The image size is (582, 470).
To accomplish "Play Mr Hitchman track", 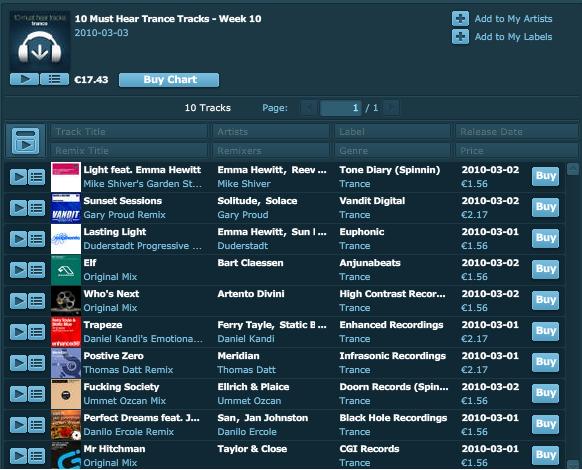I will pos(18,456).
